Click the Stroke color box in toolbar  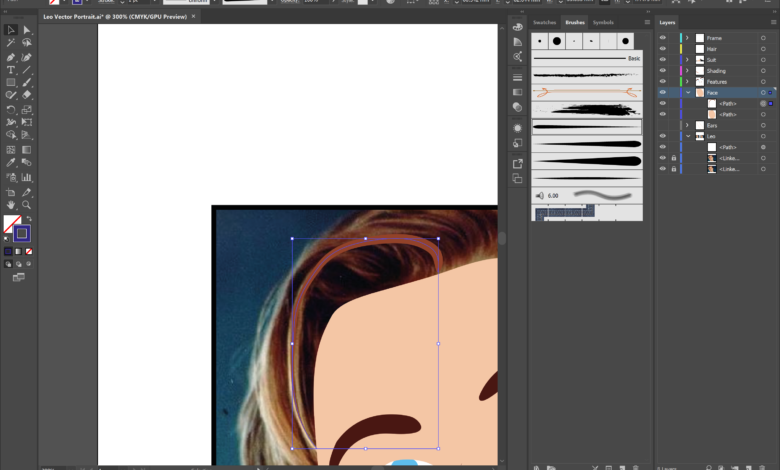pos(22,234)
